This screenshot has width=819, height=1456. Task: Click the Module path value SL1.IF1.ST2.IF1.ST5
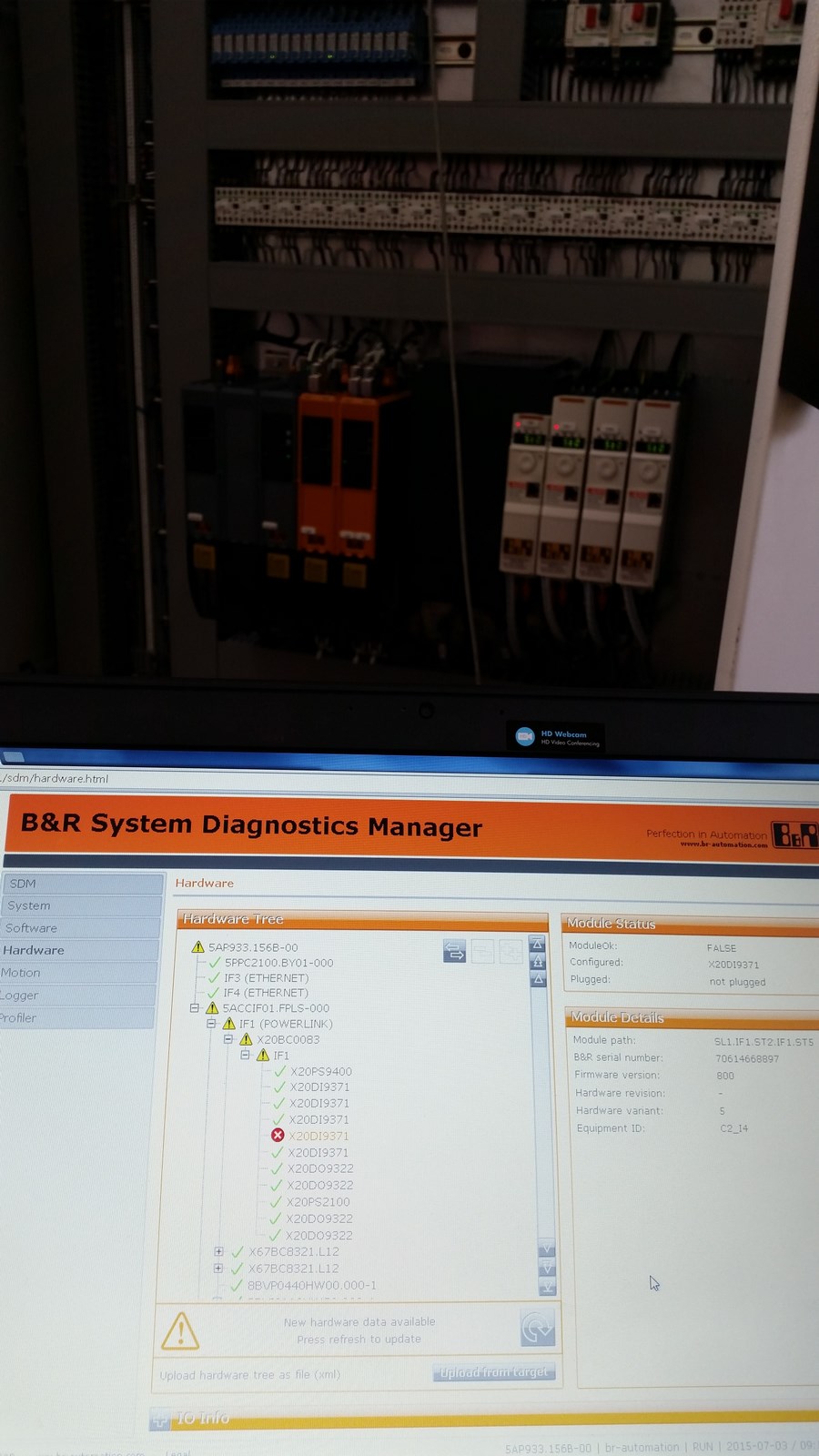[763, 1042]
